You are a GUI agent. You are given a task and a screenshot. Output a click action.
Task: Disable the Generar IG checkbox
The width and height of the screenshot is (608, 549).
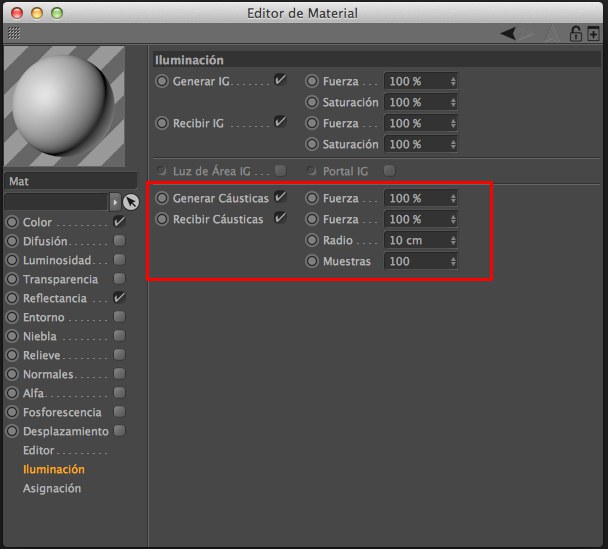coord(280,80)
